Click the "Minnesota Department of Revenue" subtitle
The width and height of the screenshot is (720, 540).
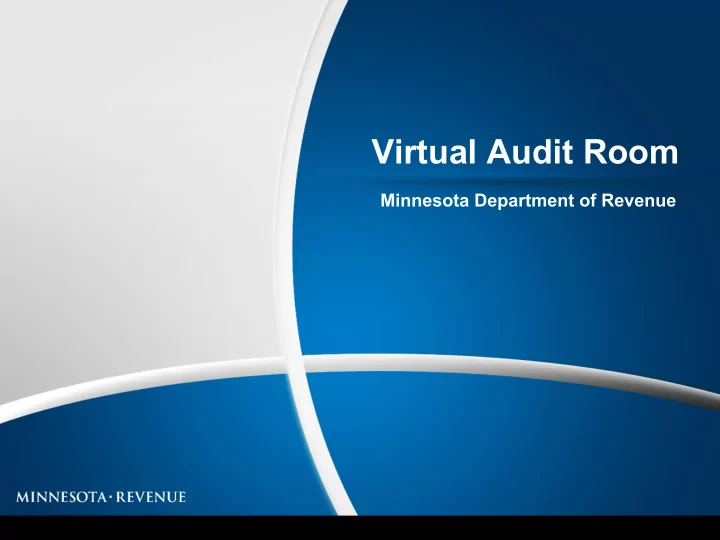pyautogui.click(x=528, y=201)
